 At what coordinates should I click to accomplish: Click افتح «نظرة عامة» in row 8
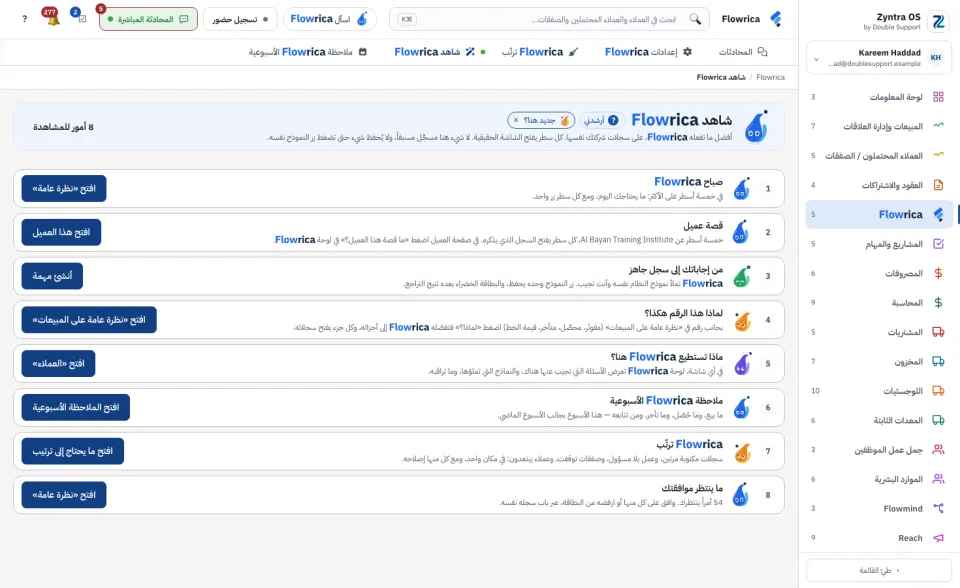(x=64, y=495)
